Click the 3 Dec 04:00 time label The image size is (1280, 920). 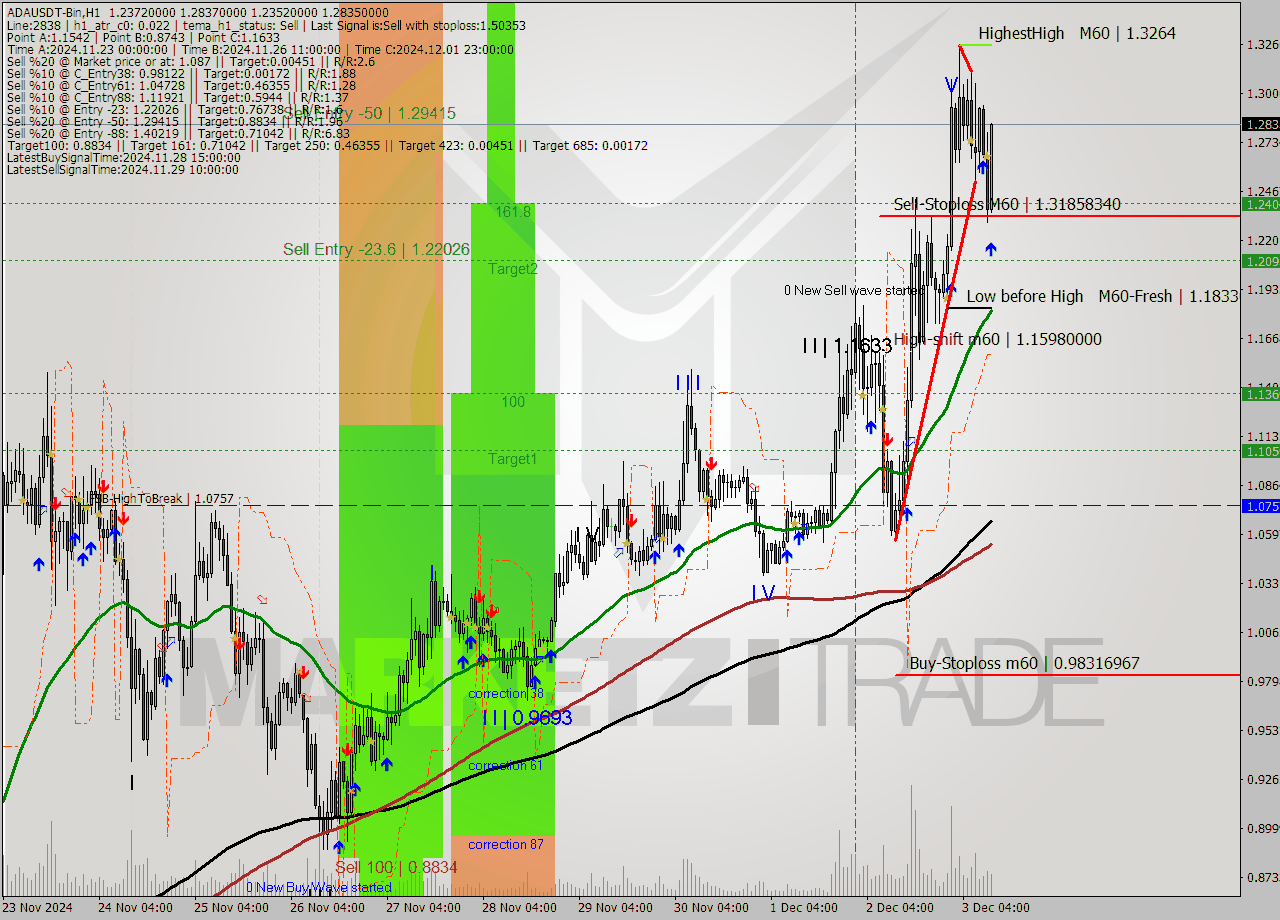tap(996, 908)
